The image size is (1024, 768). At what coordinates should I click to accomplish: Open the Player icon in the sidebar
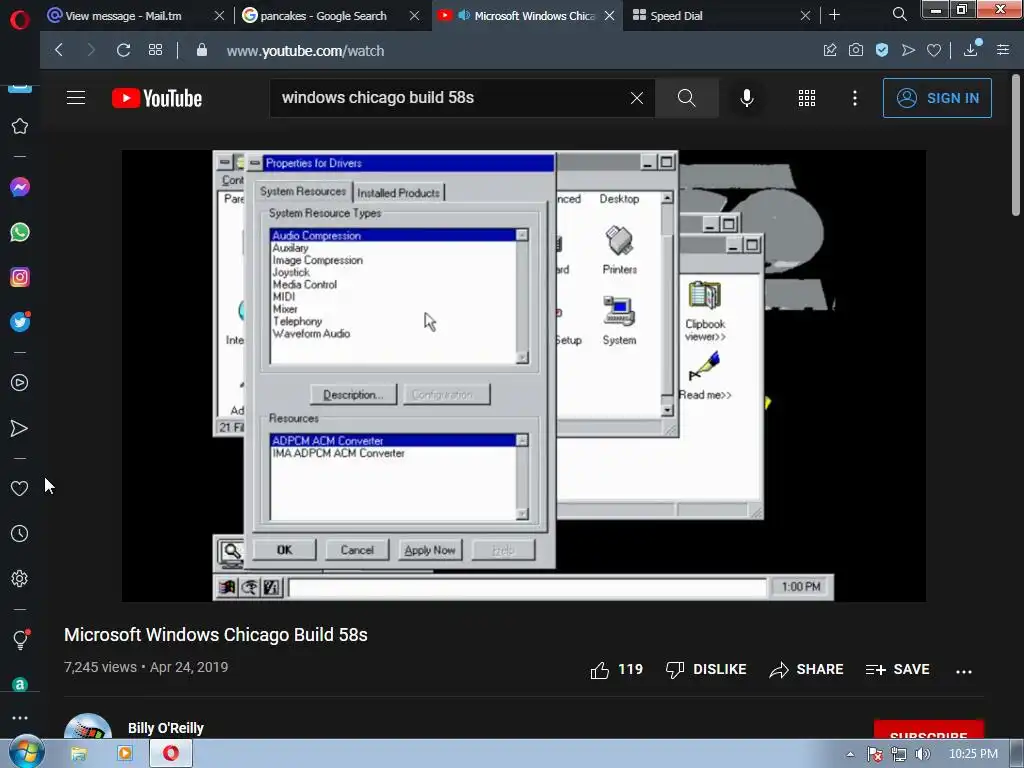[20, 383]
